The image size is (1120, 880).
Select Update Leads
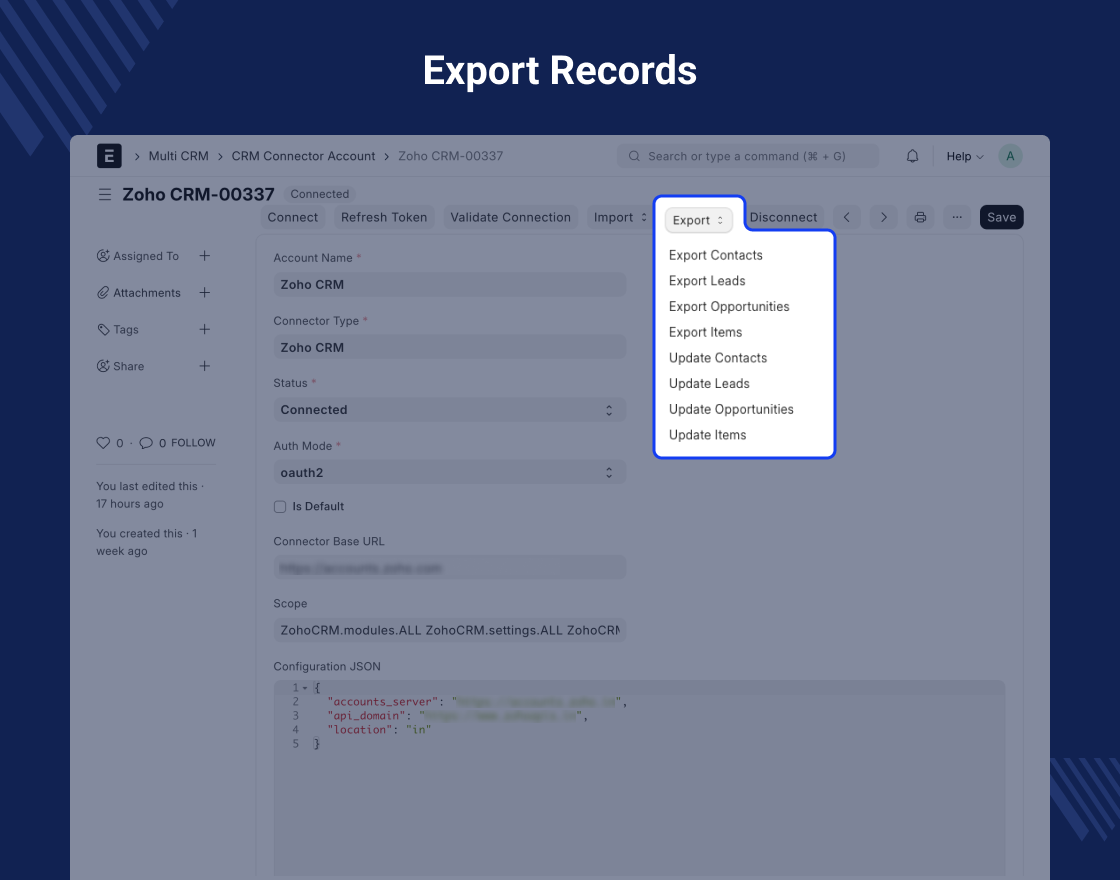click(x=709, y=384)
